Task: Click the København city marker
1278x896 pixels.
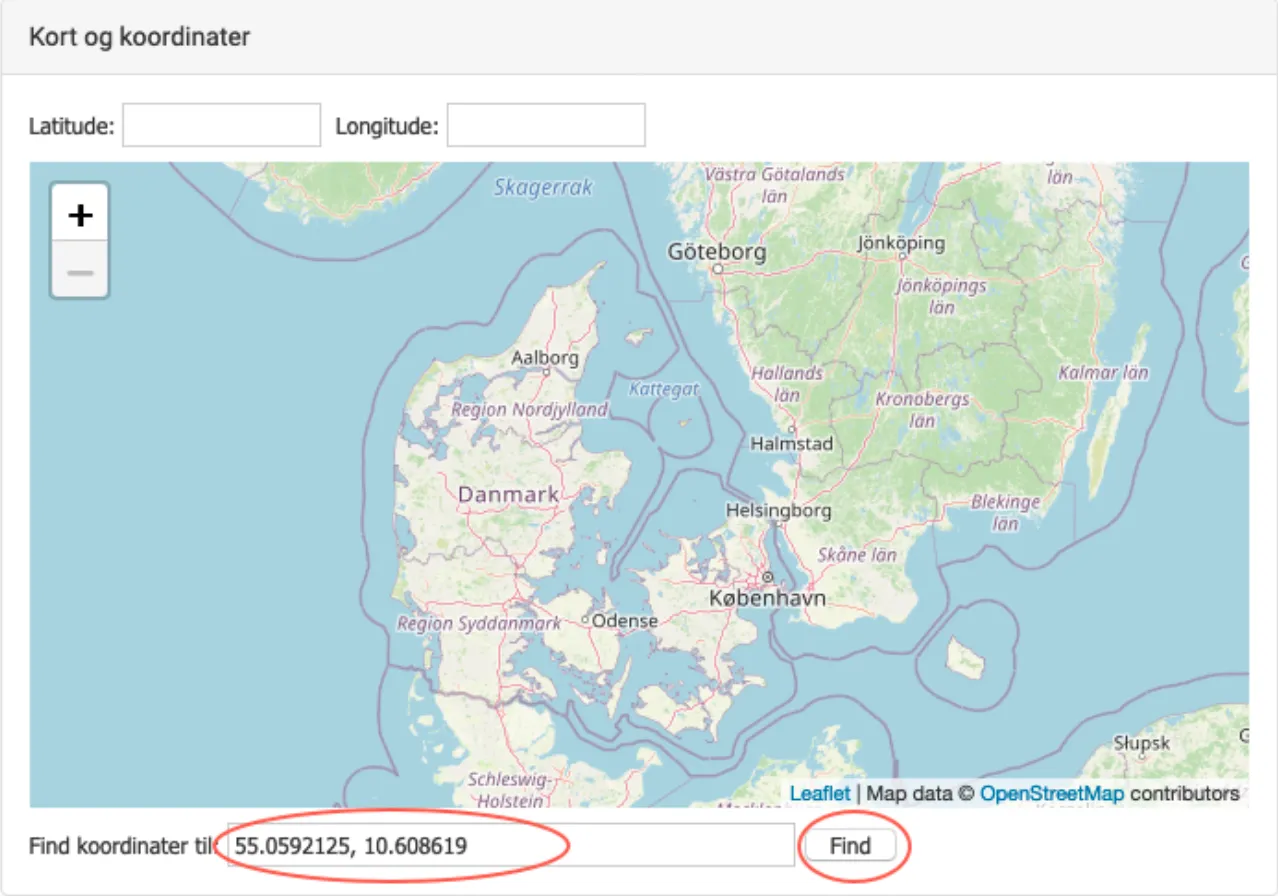Action: pos(767,578)
